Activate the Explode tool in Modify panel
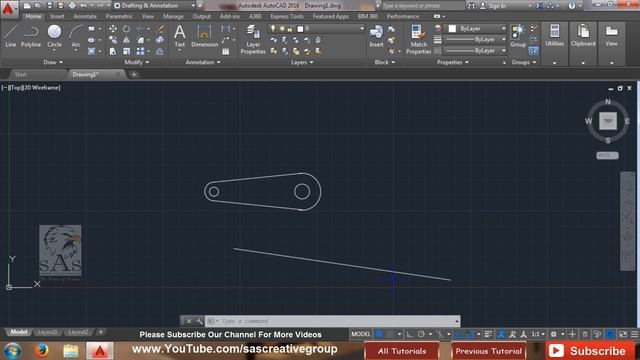 click(x=160, y=40)
